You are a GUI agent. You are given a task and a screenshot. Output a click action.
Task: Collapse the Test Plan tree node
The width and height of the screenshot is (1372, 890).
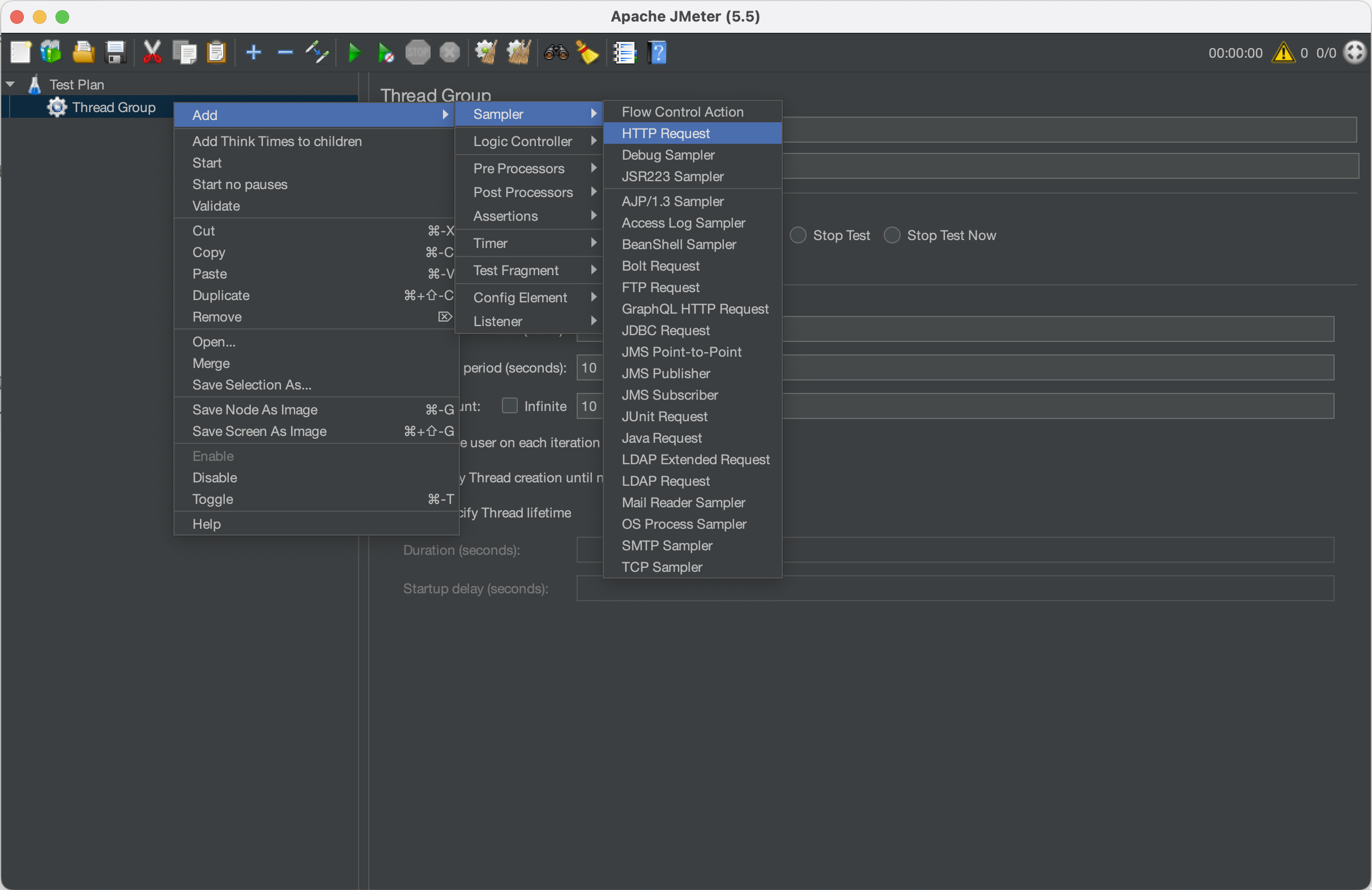(x=10, y=84)
